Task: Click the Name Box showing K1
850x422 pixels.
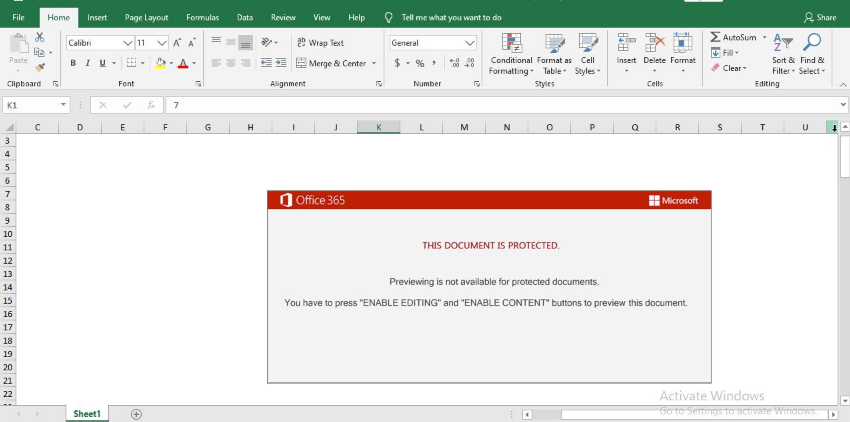Action: tap(36, 105)
